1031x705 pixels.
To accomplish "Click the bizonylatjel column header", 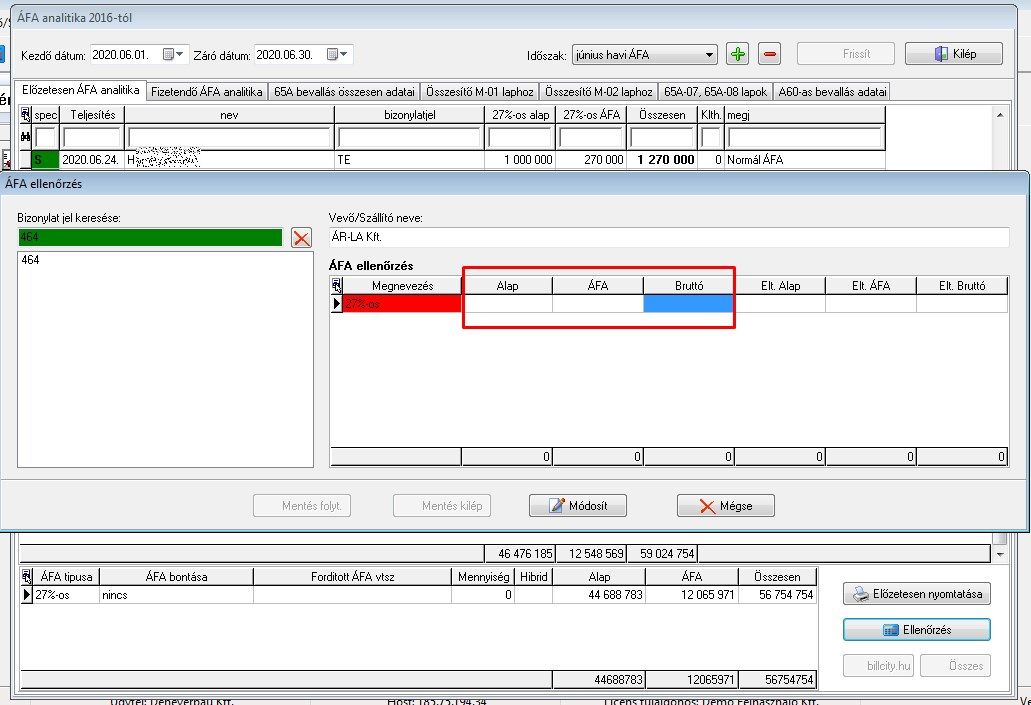I will tap(409, 114).
